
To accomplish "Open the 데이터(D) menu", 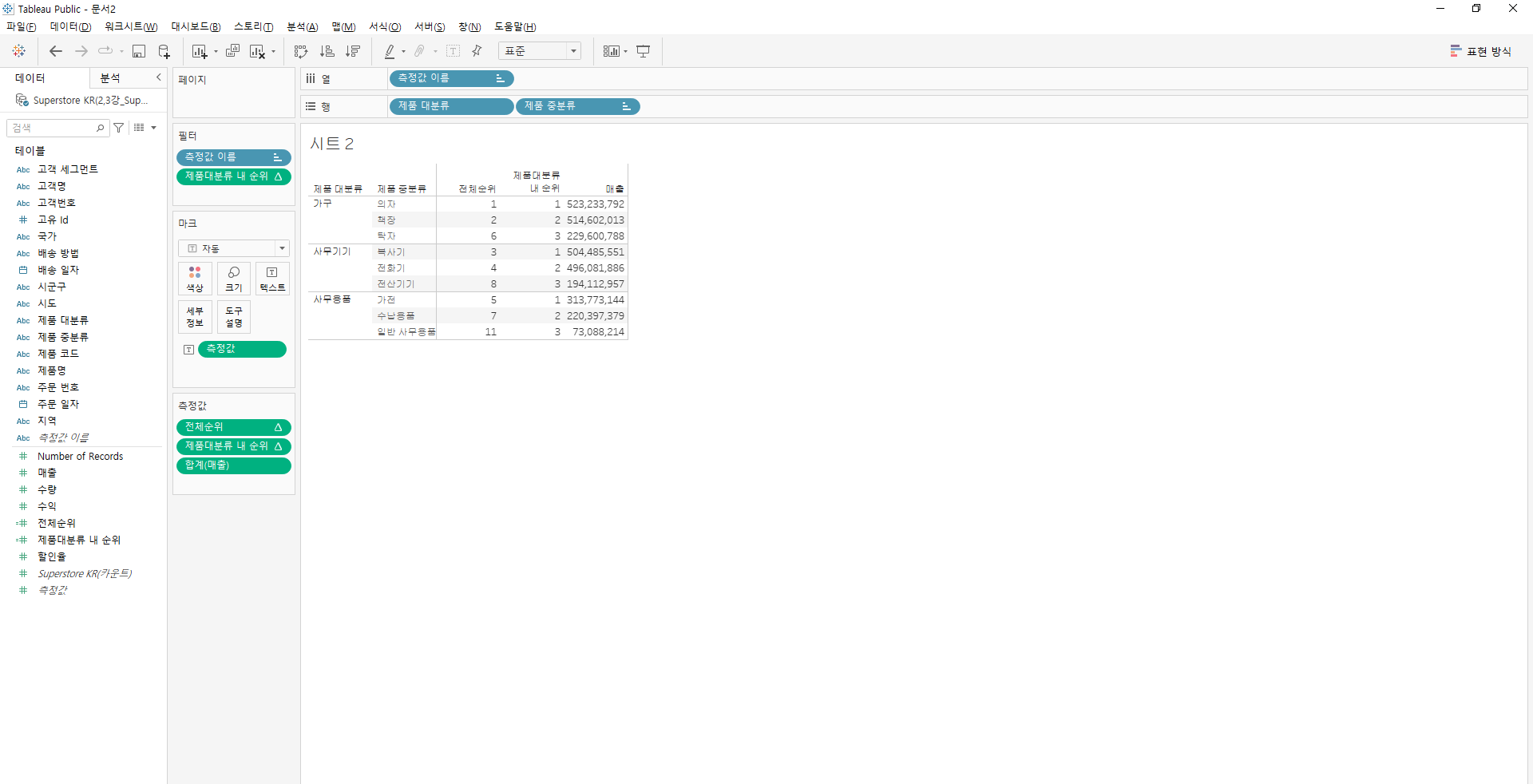I will pyautogui.click(x=71, y=27).
